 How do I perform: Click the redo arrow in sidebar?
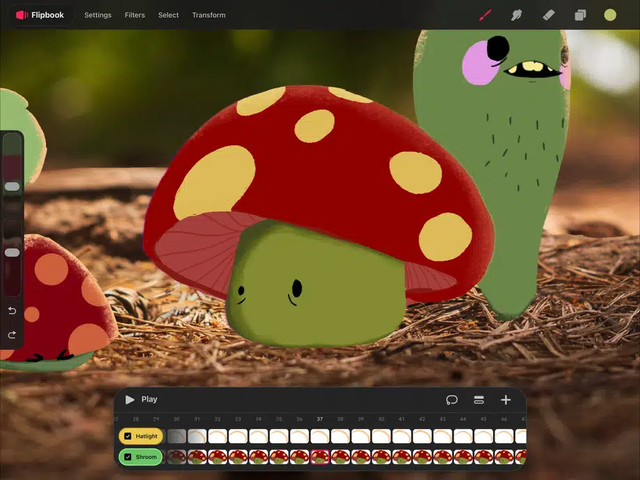click(x=12, y=334)
